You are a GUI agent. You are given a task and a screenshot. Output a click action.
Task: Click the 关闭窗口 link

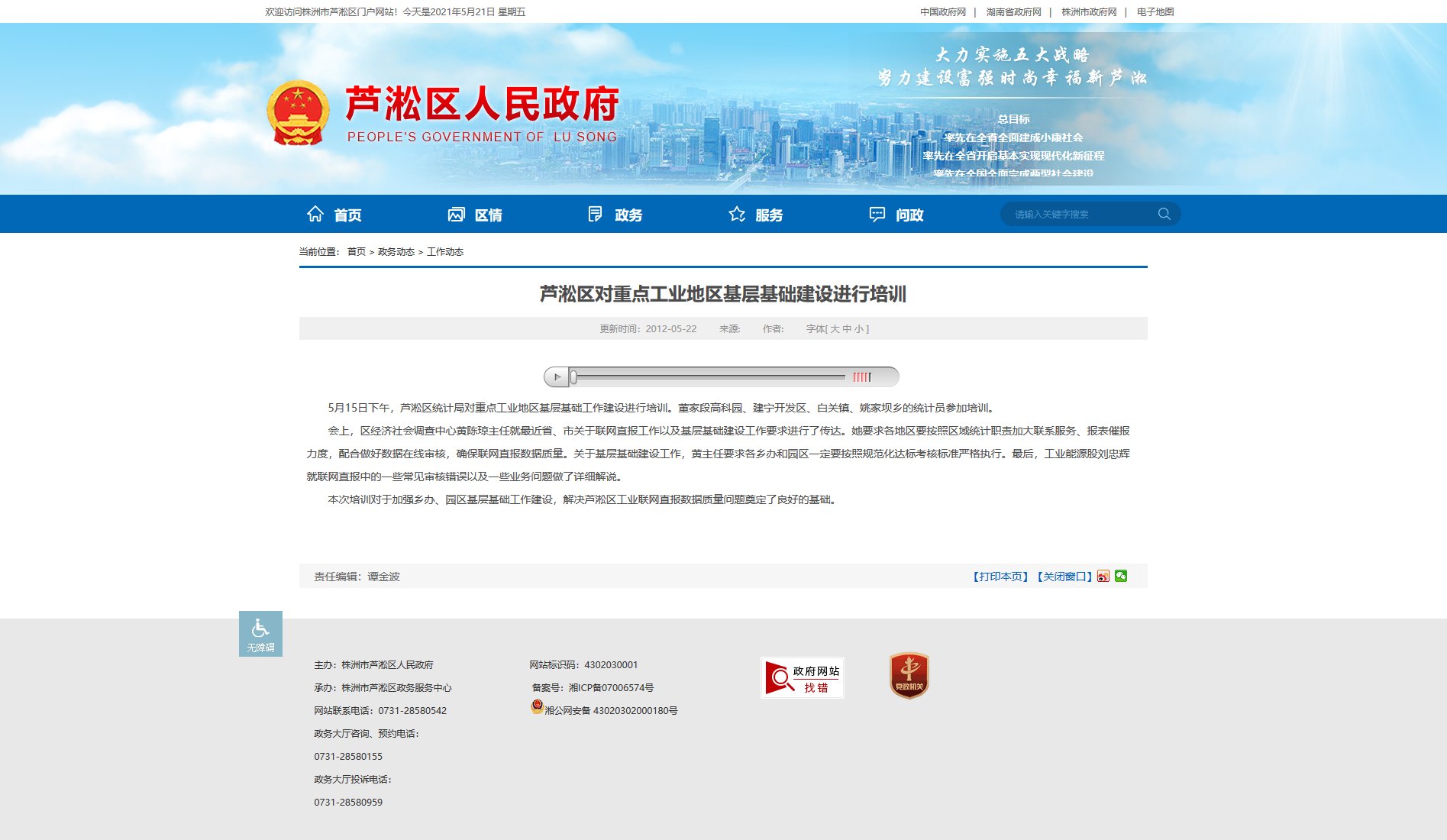pos(1064,577)
